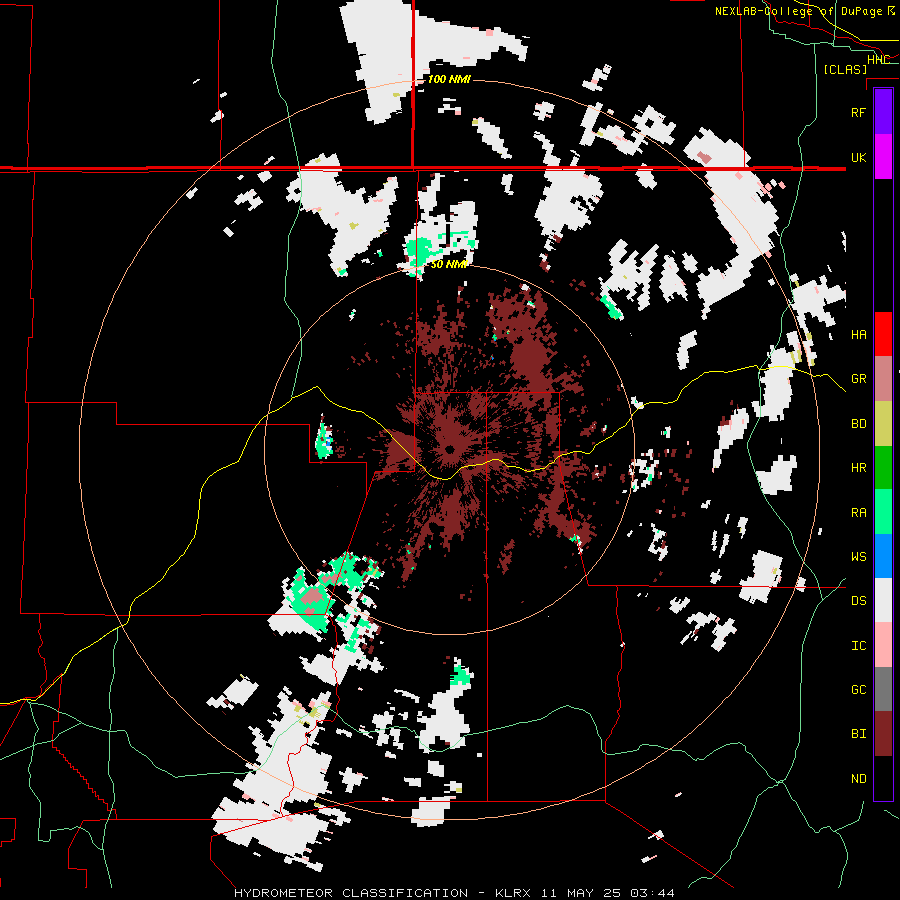Click the dark green HR legend swatch
Viewport: 900px width, 900px height.
coord(883,468)
